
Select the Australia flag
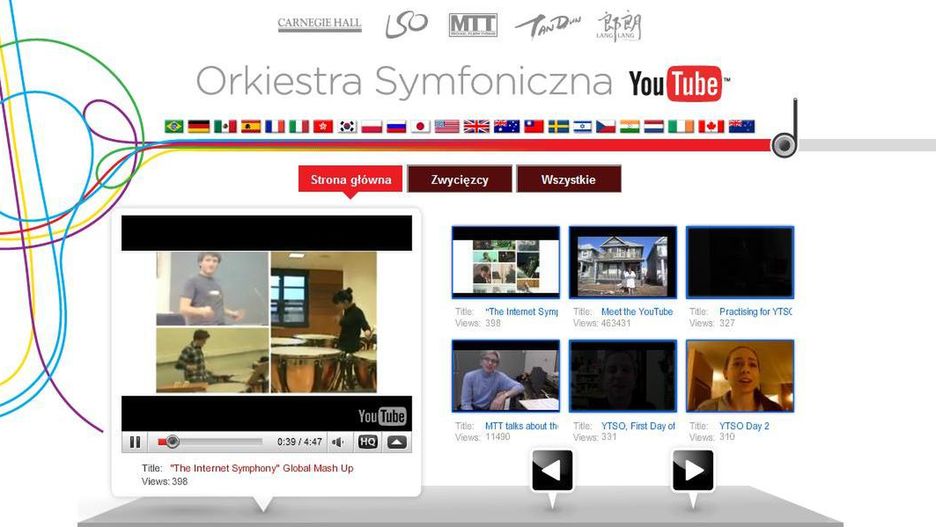(506, 126)
